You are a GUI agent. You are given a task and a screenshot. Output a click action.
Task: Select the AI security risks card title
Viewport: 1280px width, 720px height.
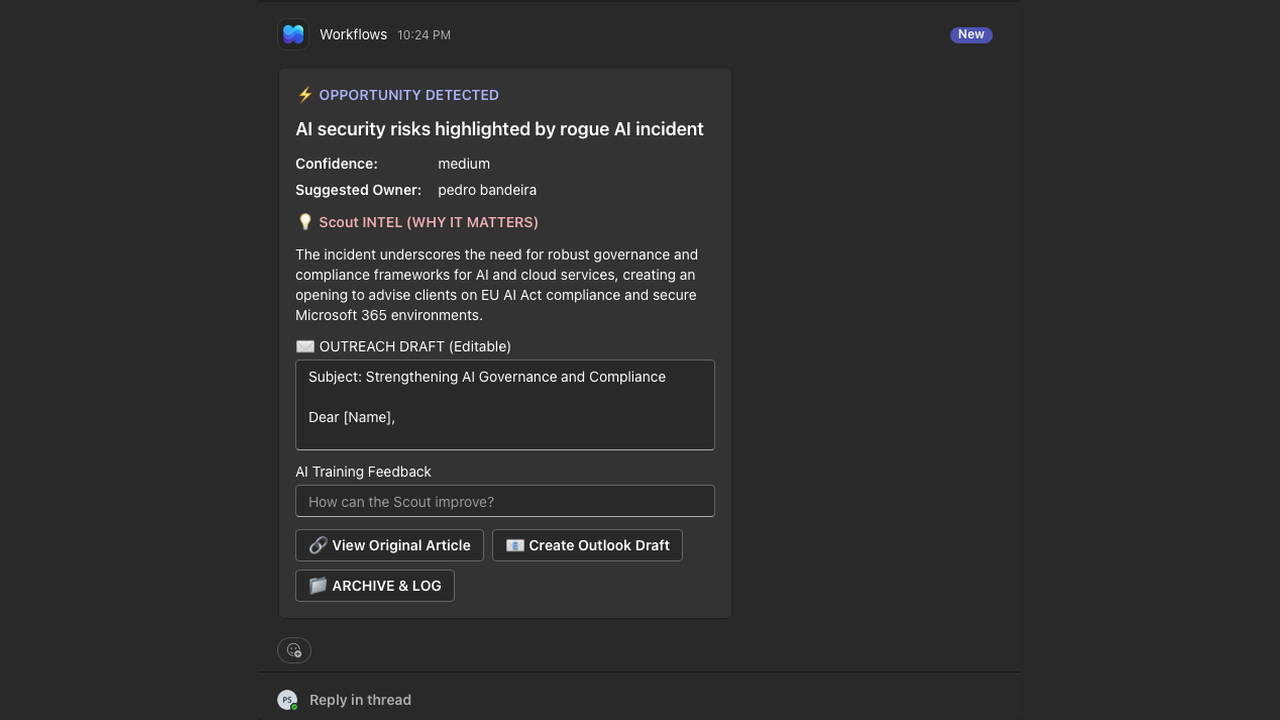point(499,129)
